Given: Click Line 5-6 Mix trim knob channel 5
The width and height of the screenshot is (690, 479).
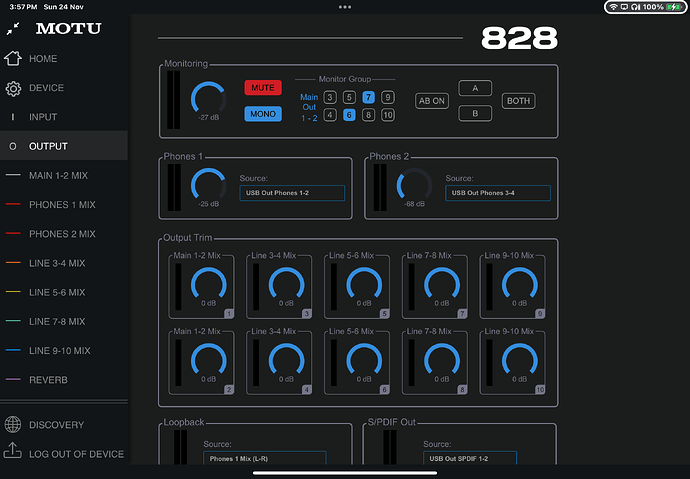Looking at the screenshot, I should coord(364,285).
